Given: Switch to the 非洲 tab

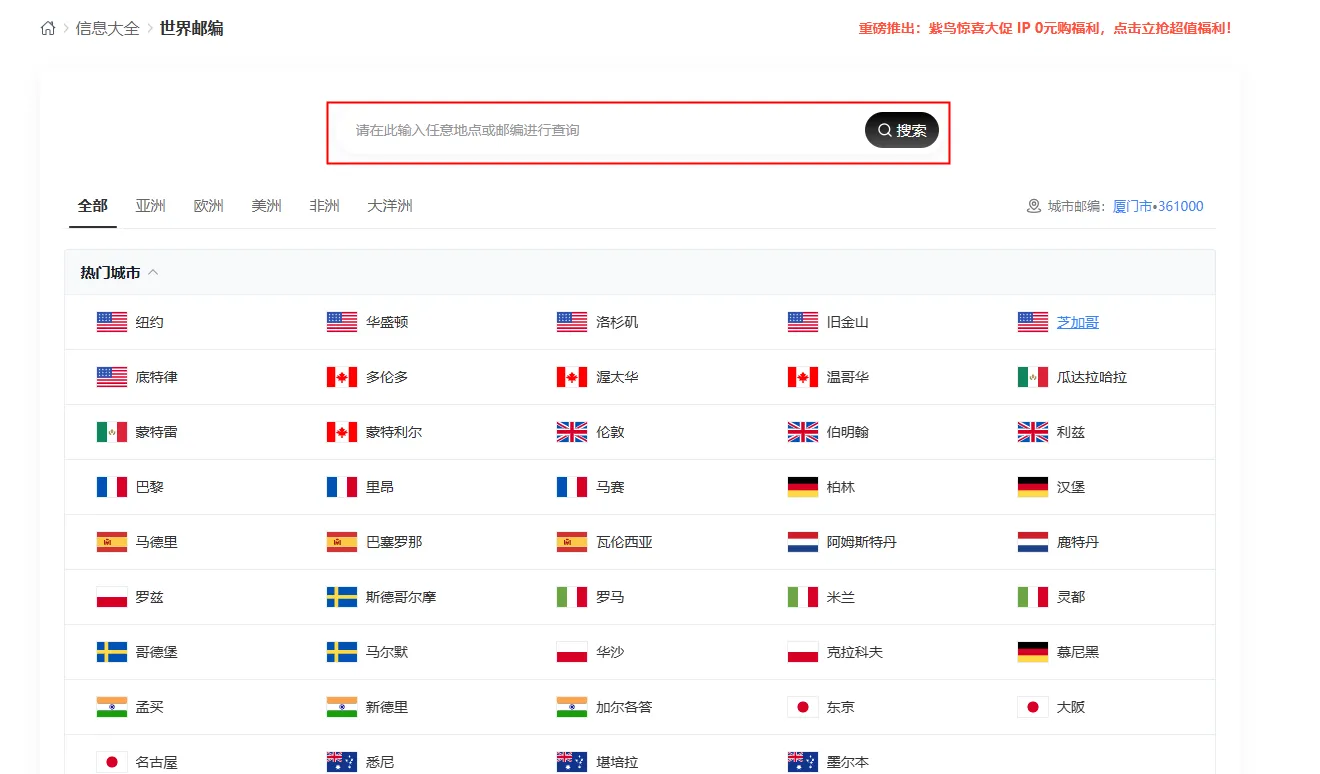Looking at the screenshot, I should (325, 206).
